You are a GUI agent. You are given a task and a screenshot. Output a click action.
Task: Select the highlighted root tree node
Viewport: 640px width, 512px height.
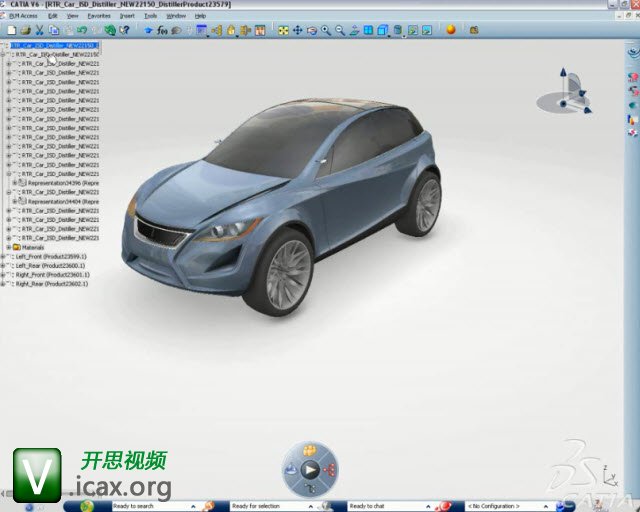tap(54, 45)
